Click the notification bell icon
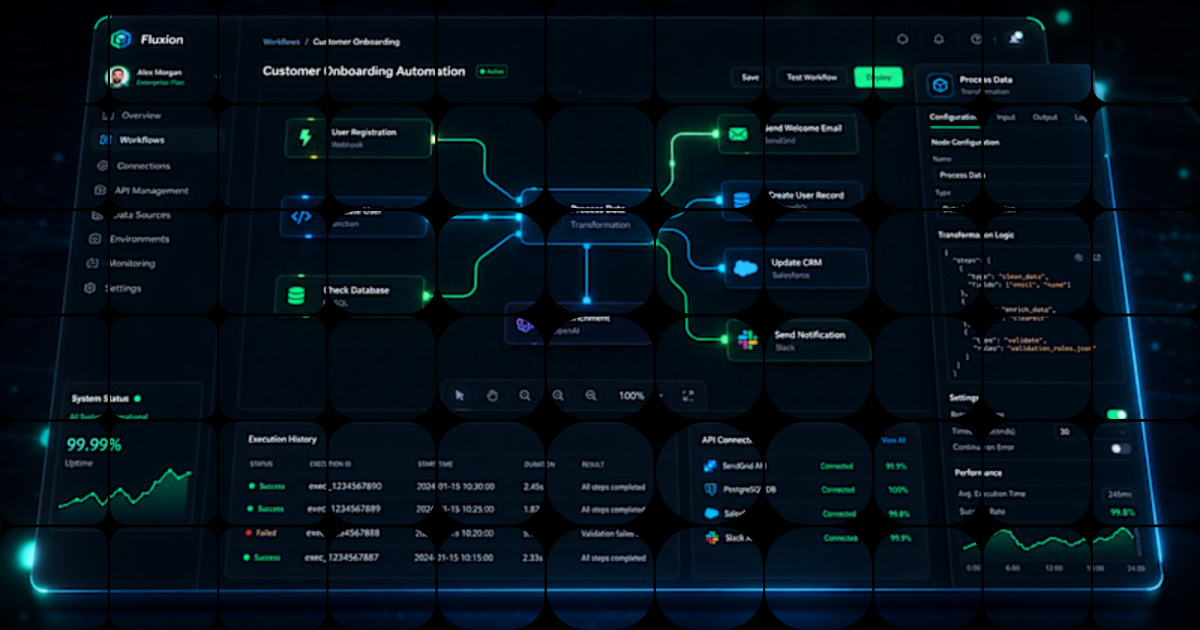The image size is (1200, 630). tap(938, 40)
